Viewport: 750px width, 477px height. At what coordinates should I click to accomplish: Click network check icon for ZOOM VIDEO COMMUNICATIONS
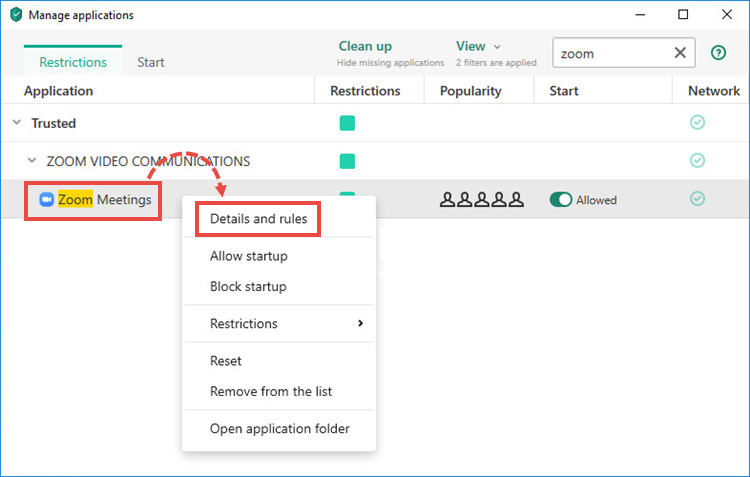point(697,160)
